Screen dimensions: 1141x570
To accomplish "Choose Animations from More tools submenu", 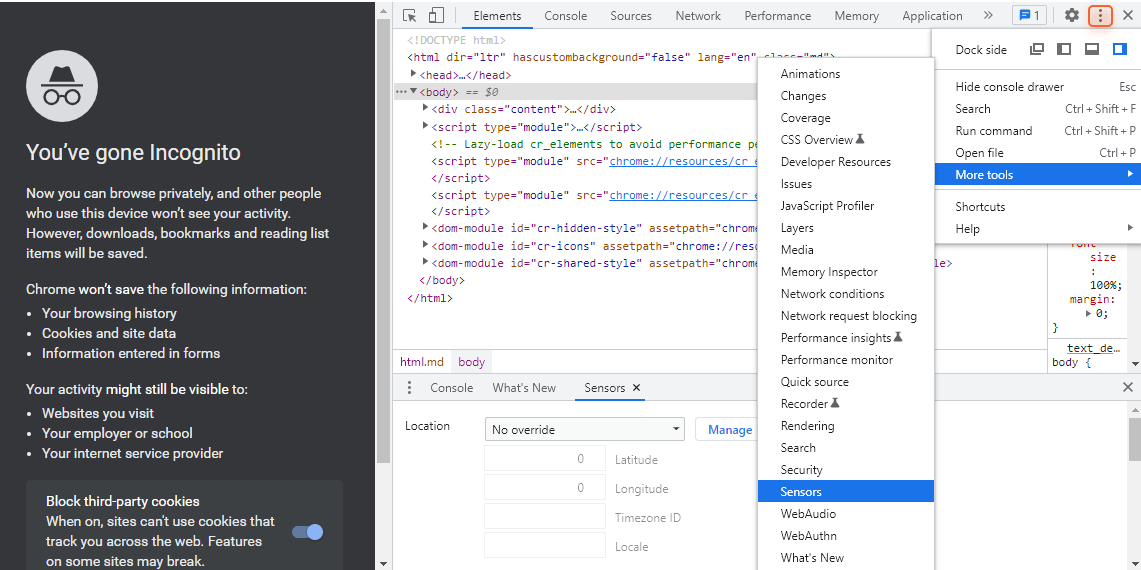I will (846, 74).
